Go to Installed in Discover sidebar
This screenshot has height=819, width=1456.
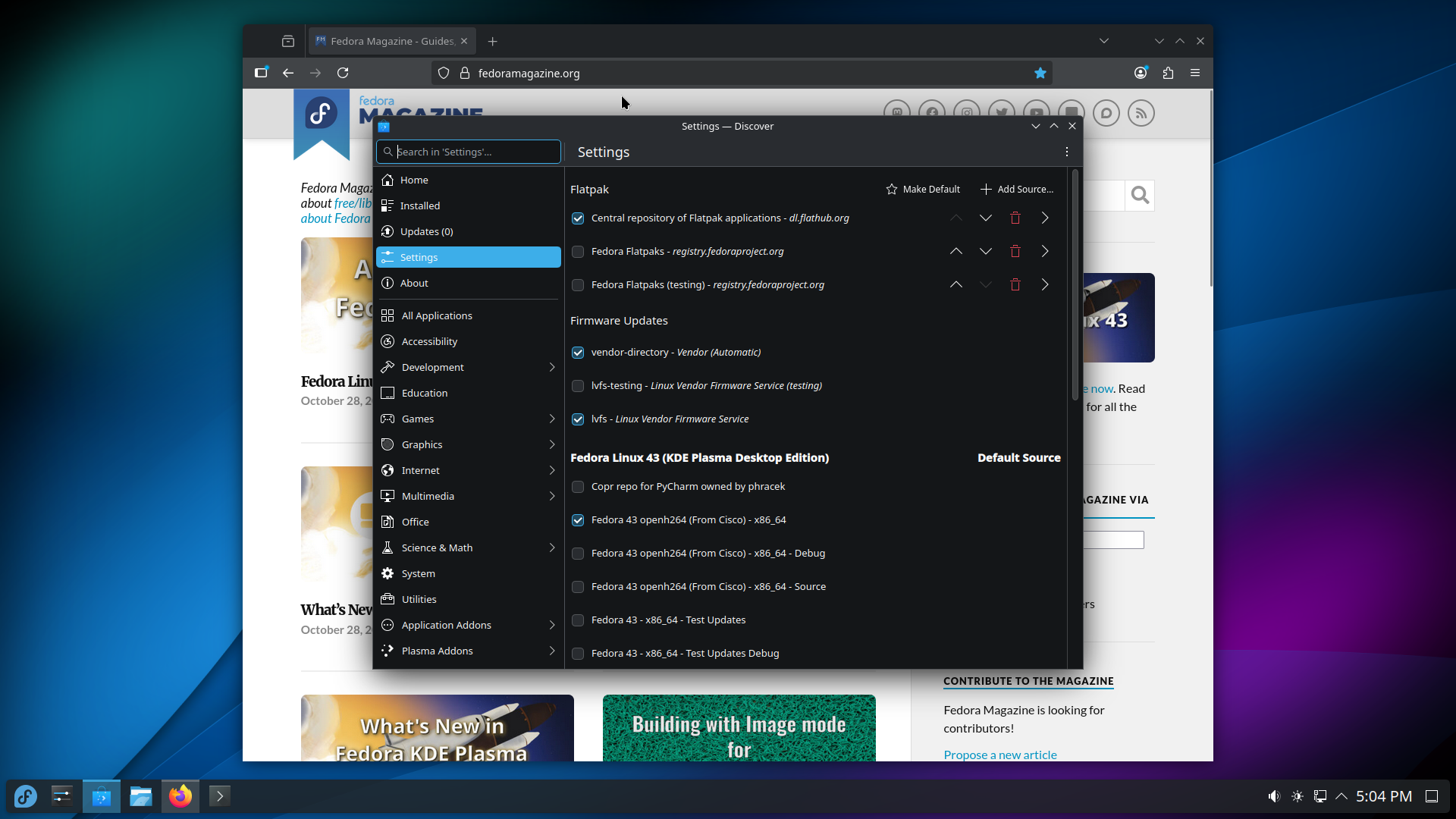pos(469,206)
